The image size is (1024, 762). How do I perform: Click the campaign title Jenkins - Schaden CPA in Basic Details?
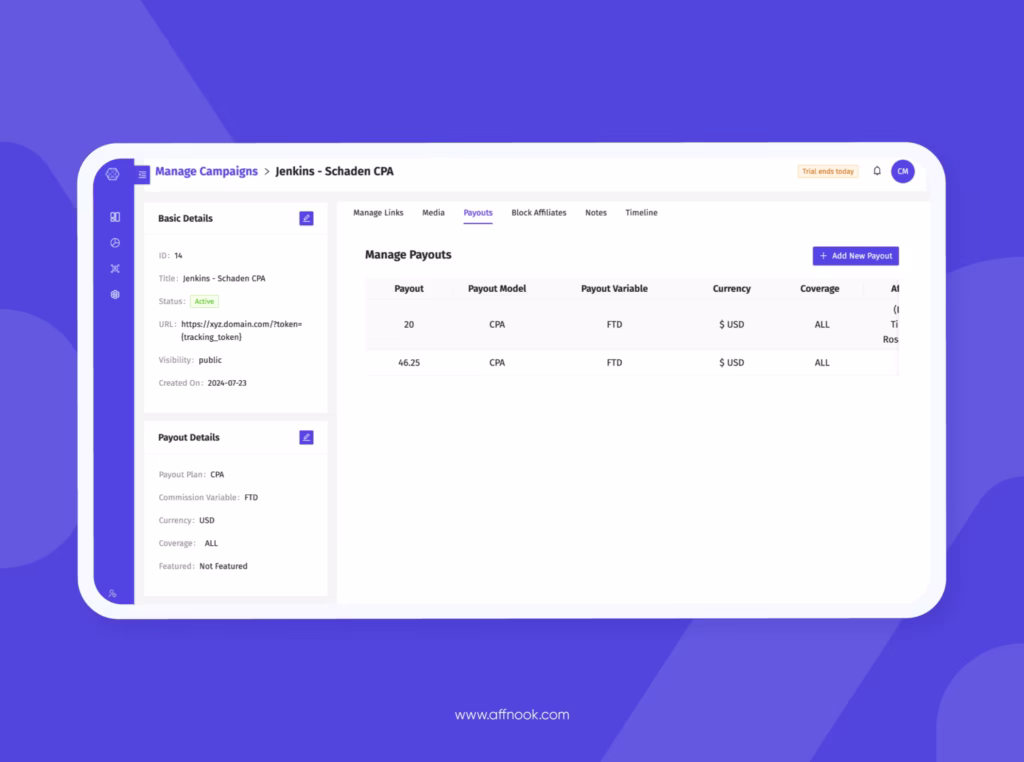(224, 278)
